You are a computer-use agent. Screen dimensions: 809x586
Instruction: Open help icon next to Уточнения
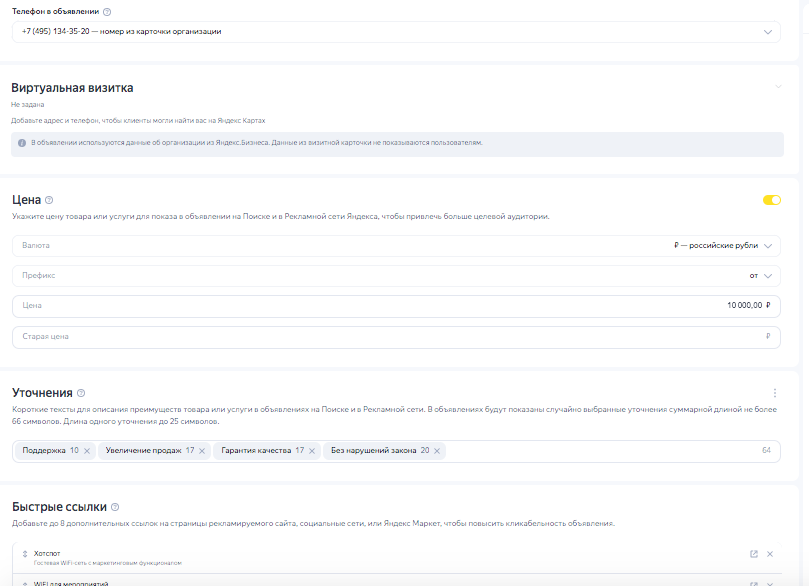tap(81, 393)
